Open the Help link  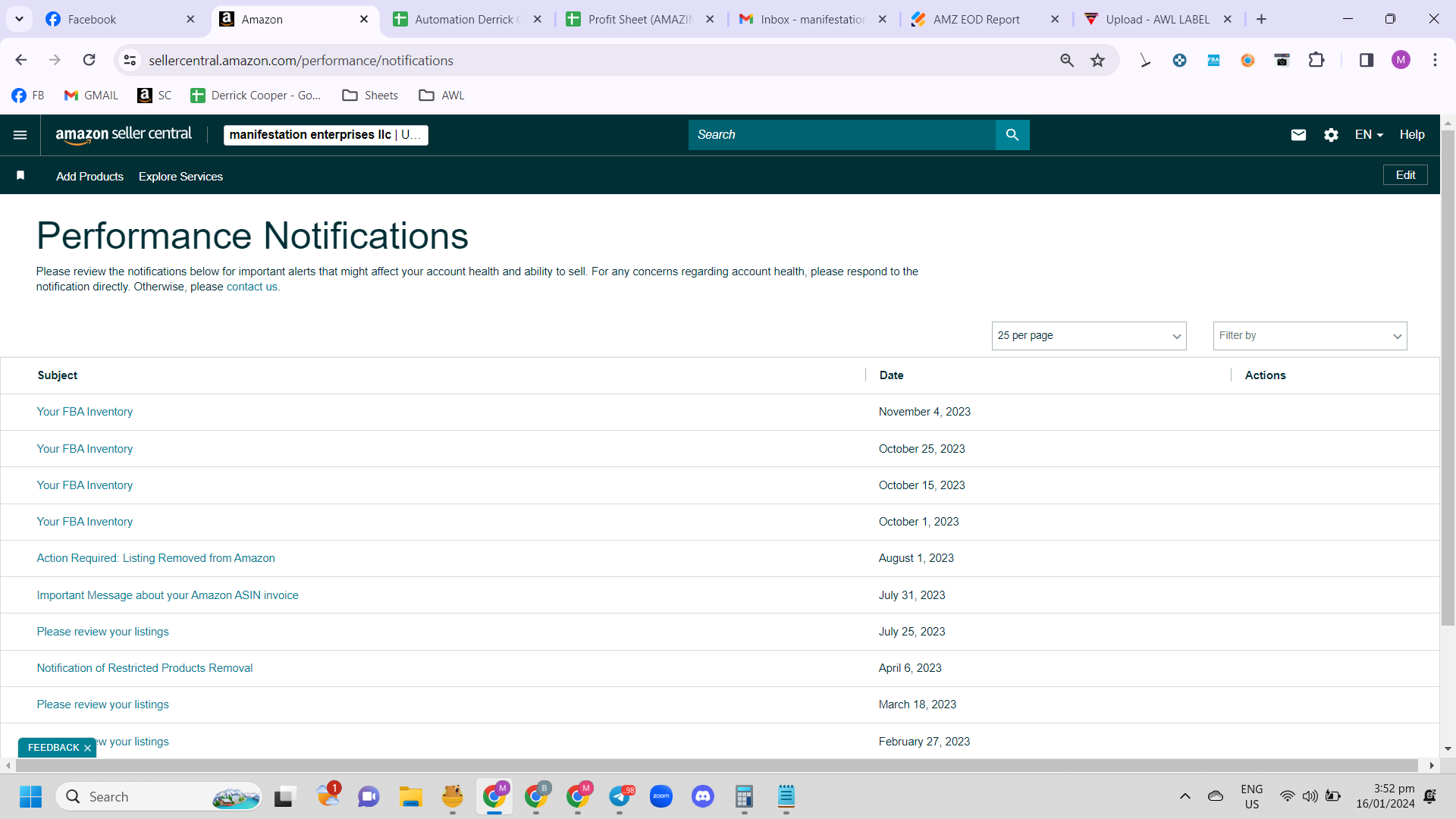click(1412, 135)
